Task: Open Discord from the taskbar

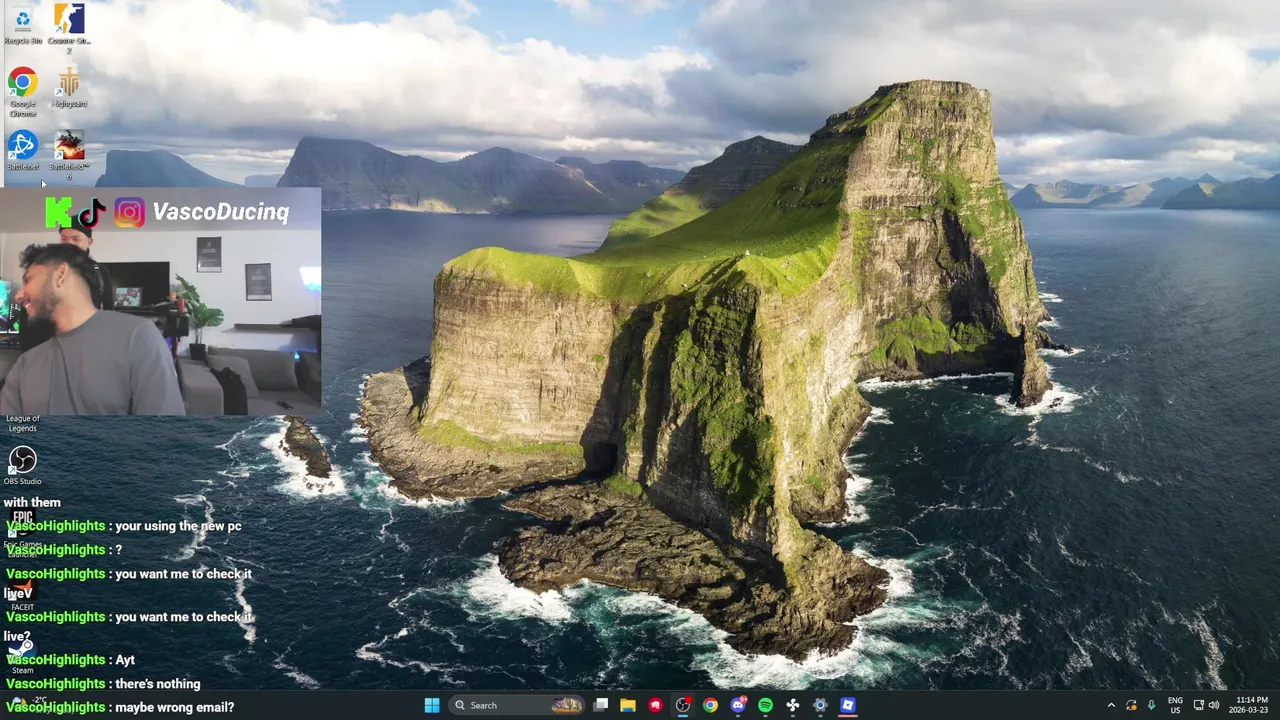Action: pos(738,705)
